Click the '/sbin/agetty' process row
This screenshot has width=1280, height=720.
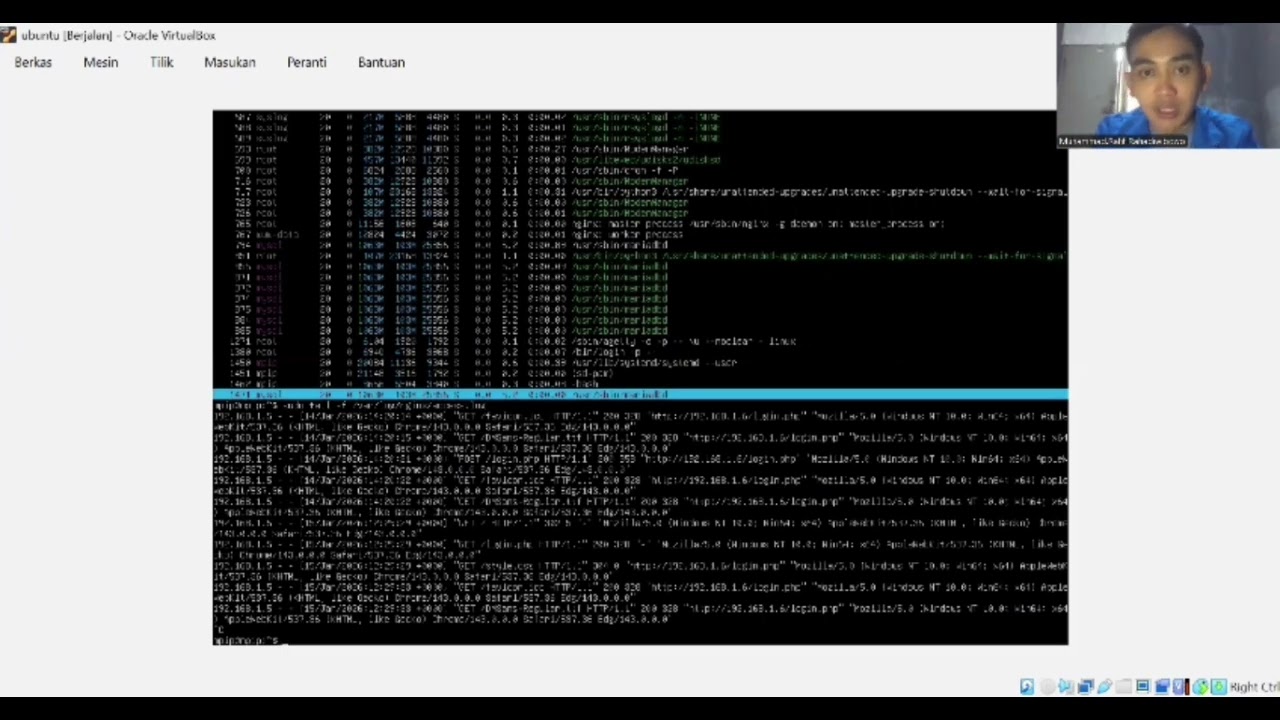point(640,341)
